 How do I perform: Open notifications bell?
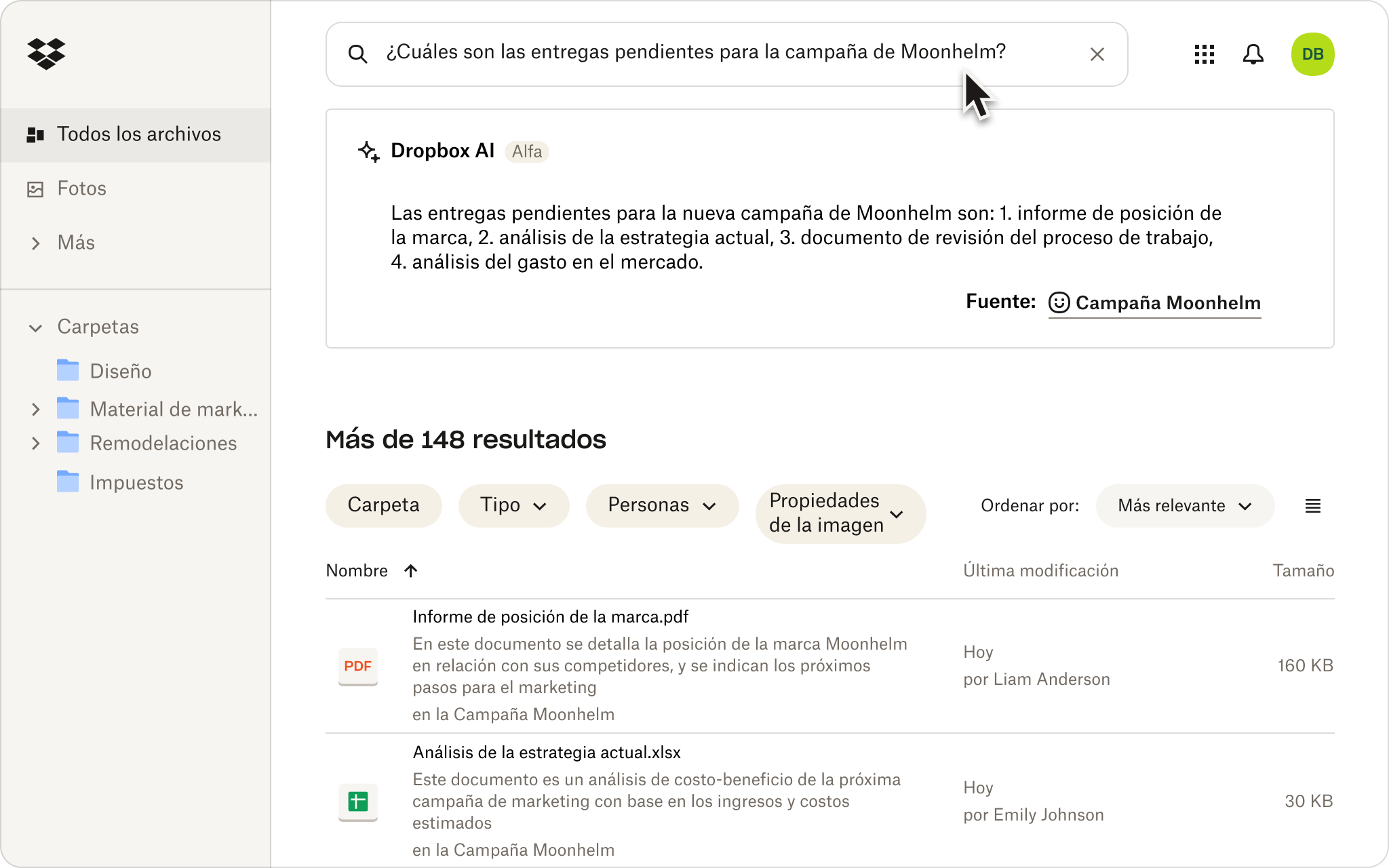tap(1253, 54)
